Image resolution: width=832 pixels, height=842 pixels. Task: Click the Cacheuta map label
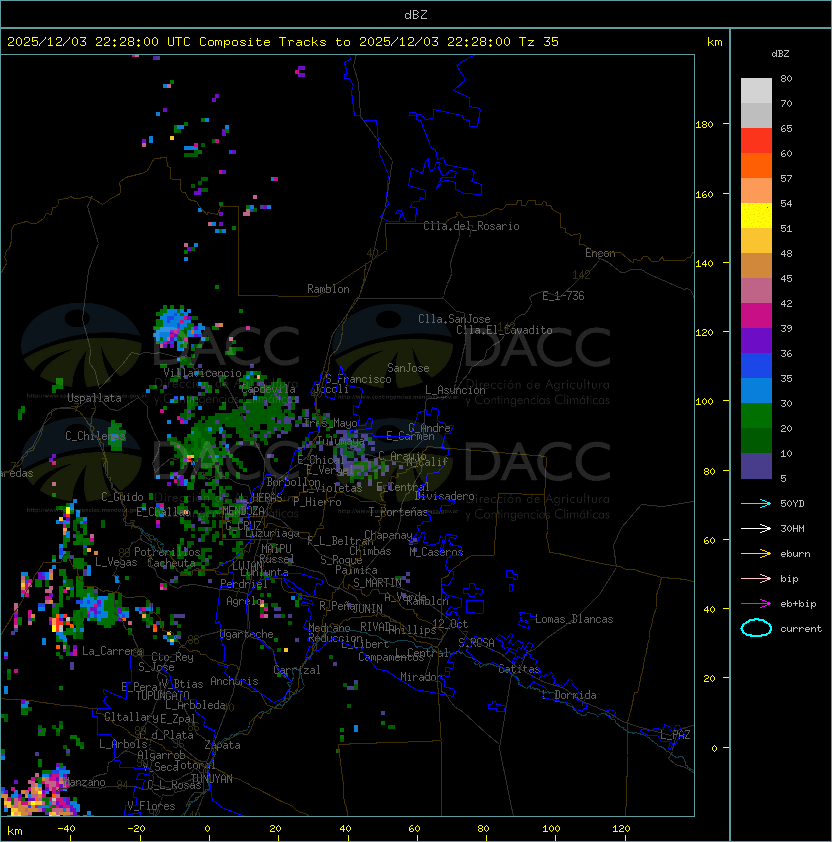(171, 563)
